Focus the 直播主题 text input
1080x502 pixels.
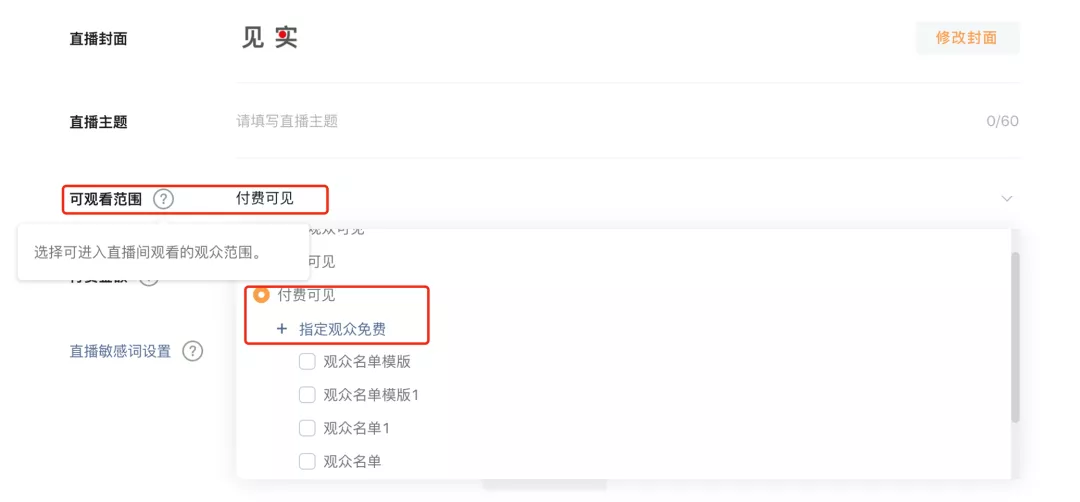coord(600,121)
